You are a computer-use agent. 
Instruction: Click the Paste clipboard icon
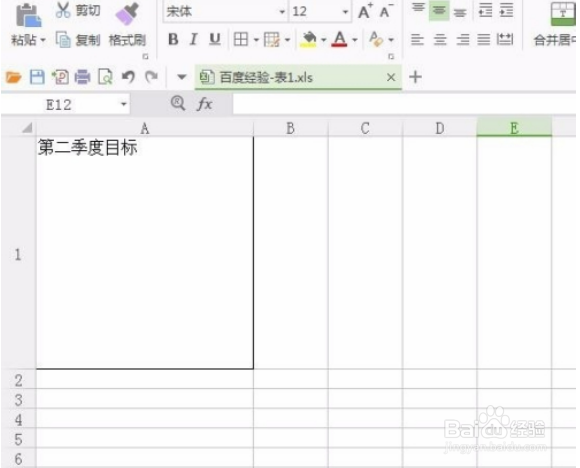point(28,15)
